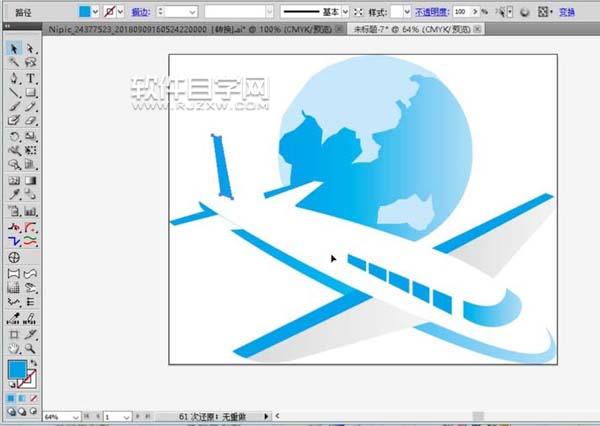Viewport: 600px width, 426px height.
Task: Select the Zoom magnifier tool
Action: [x=30, y=348]
